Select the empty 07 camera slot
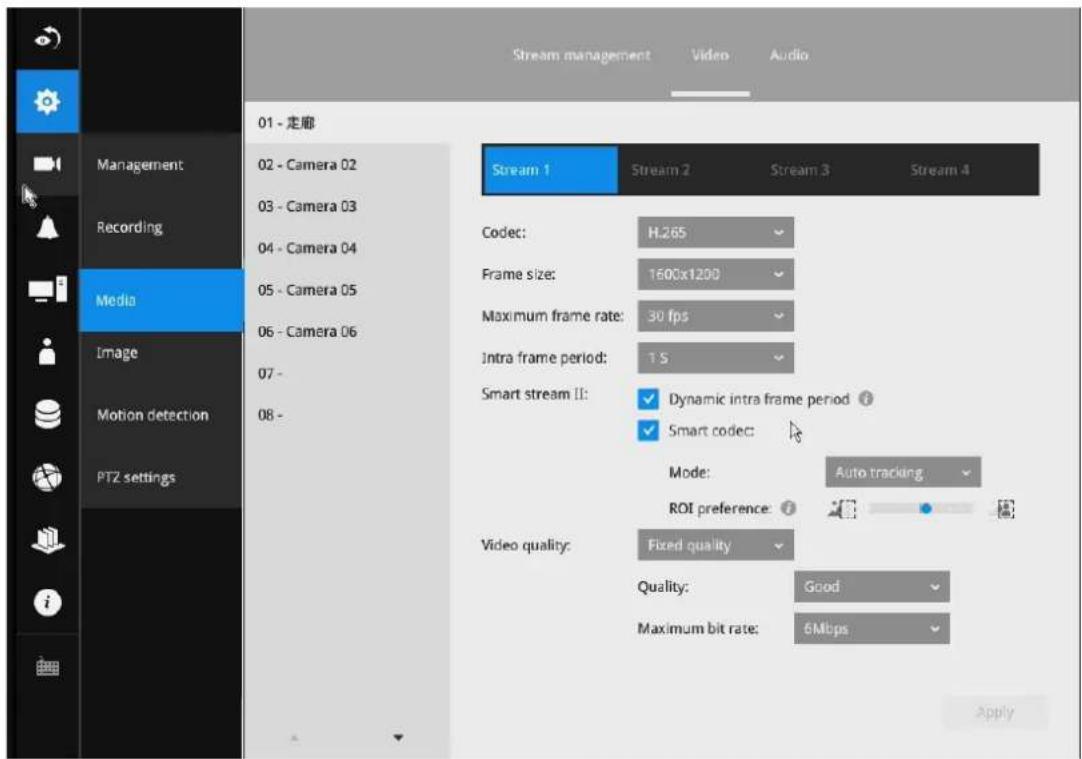1082x759 pixels. [x=348, y=373]
